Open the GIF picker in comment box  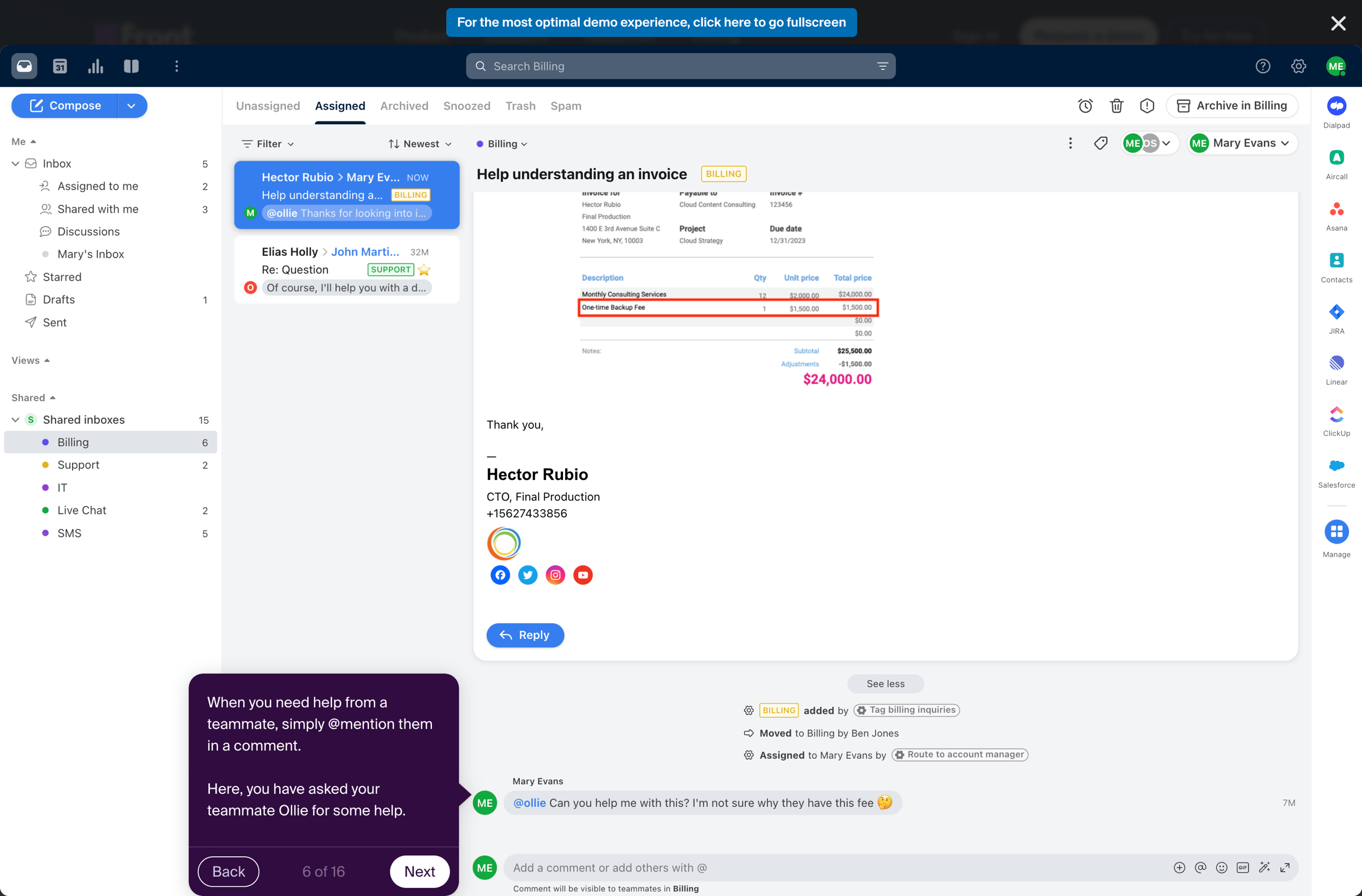(1242, 868)
